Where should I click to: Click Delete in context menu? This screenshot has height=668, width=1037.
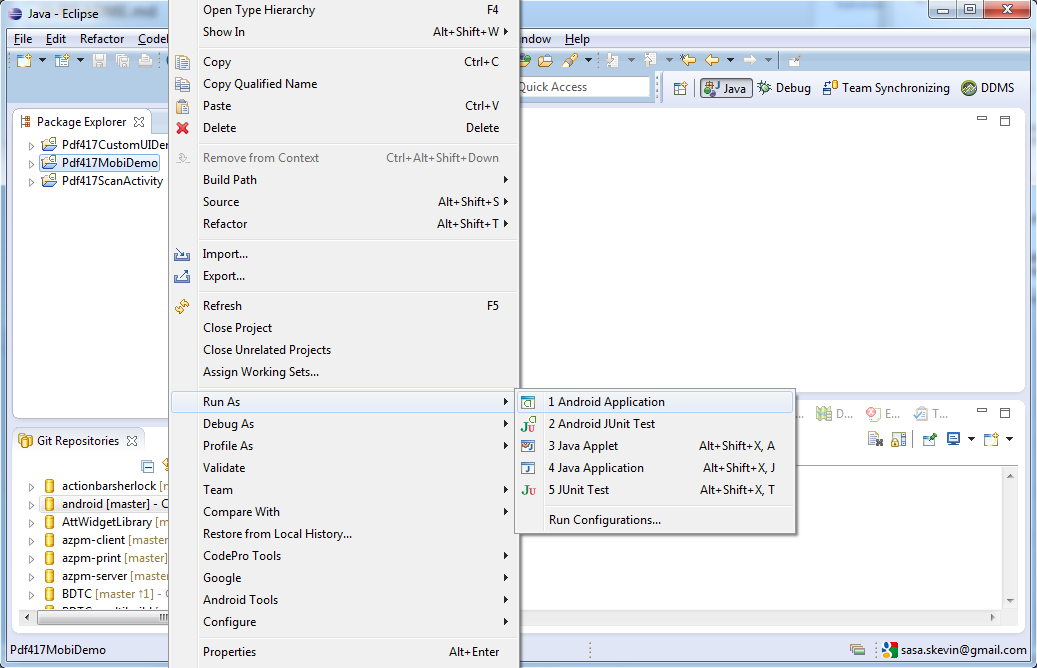[343, 128]
